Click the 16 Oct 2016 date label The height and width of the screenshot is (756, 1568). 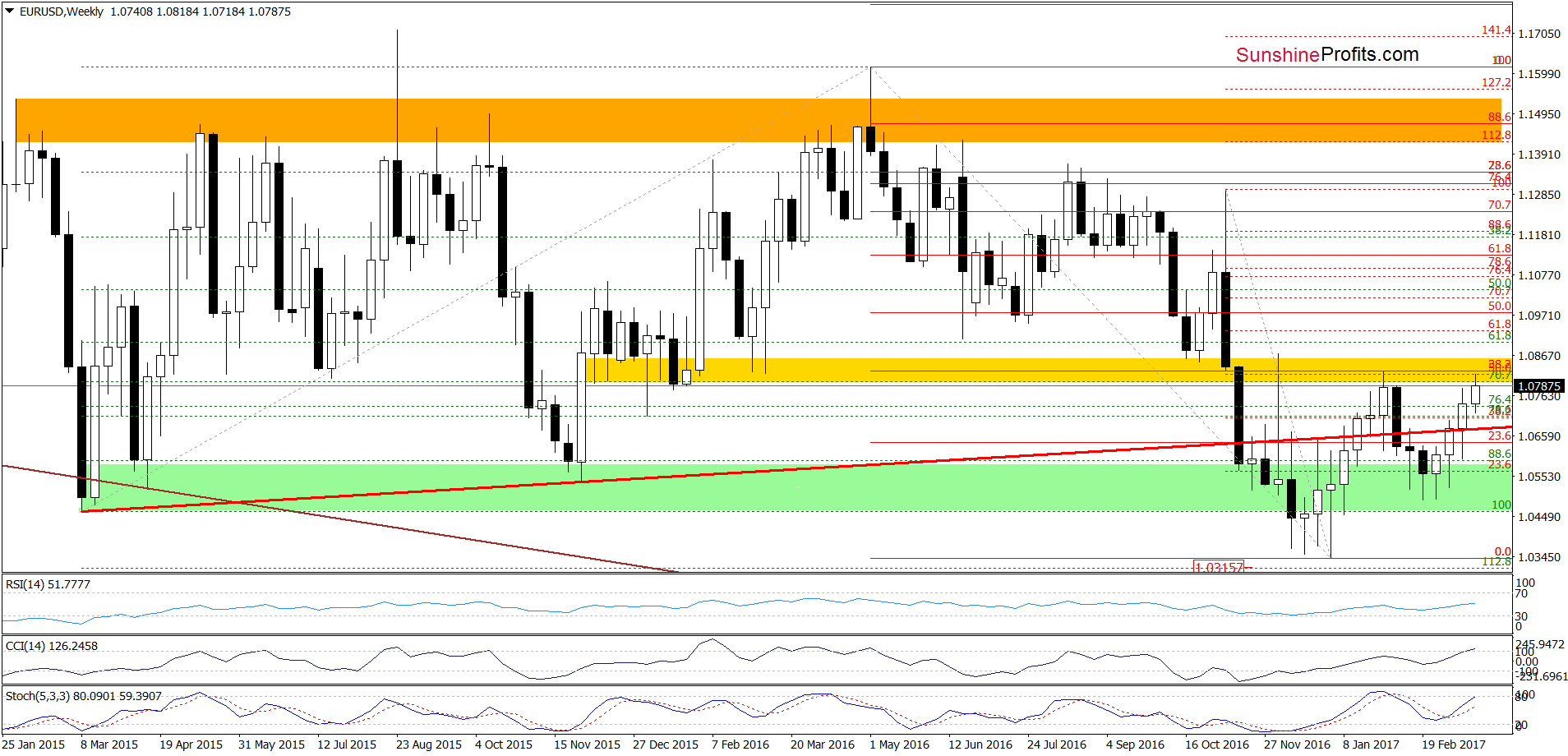tap(1217, 744)
